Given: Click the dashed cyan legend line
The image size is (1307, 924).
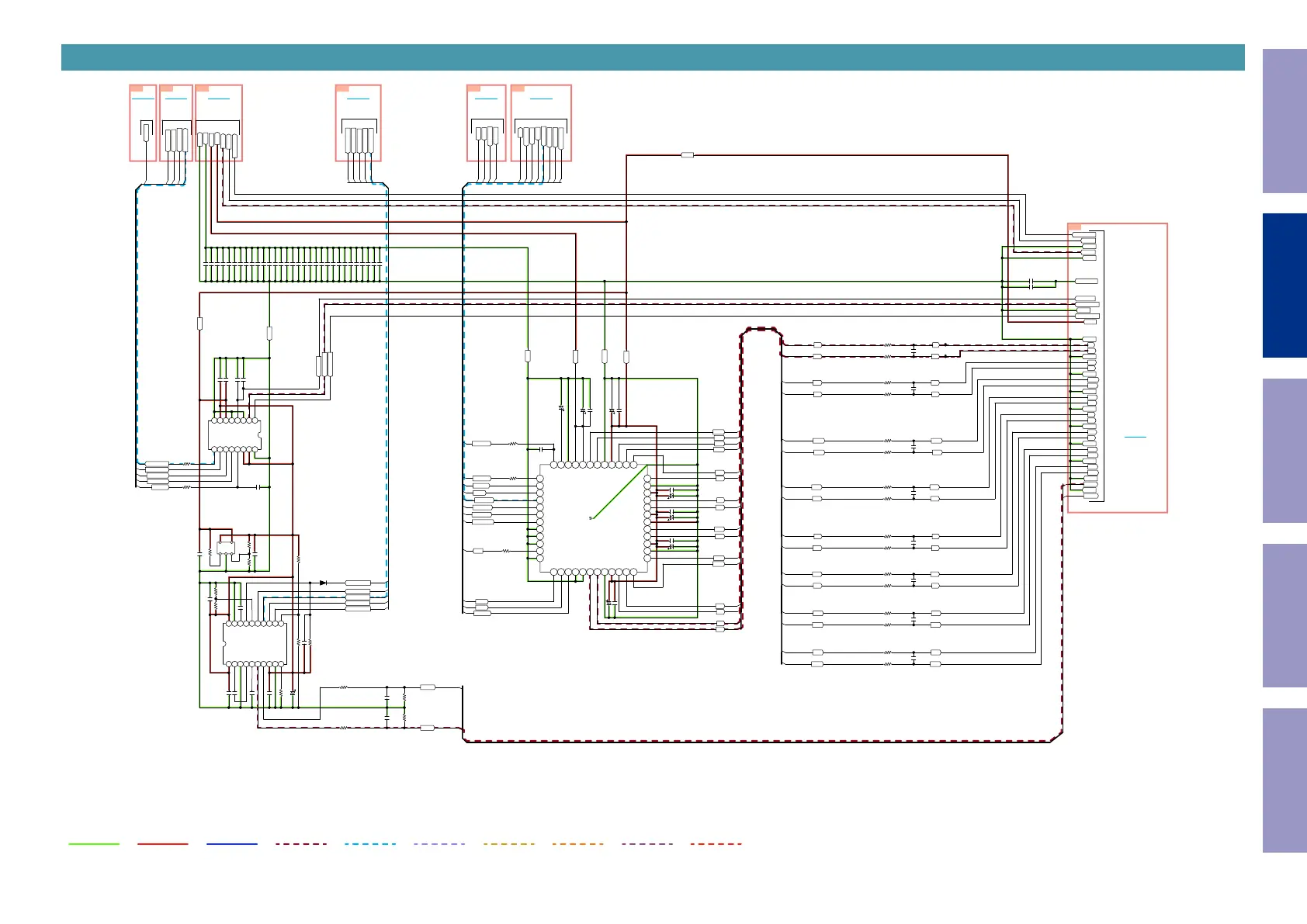Looking at the screenshot, I should coord(370,844).
